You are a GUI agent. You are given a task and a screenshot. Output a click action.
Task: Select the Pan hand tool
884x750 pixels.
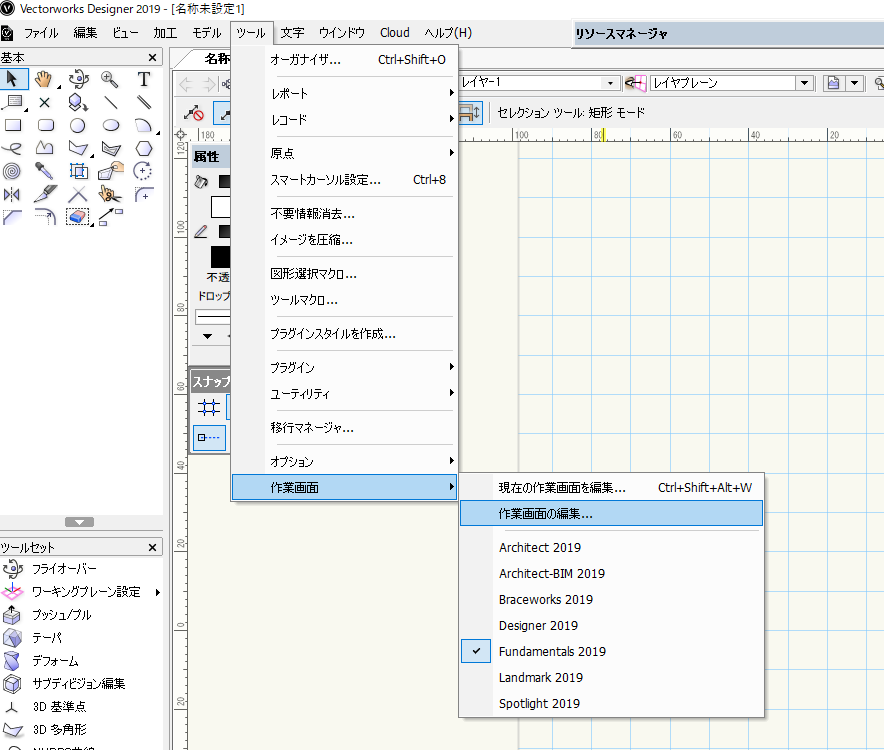[43, 79]
